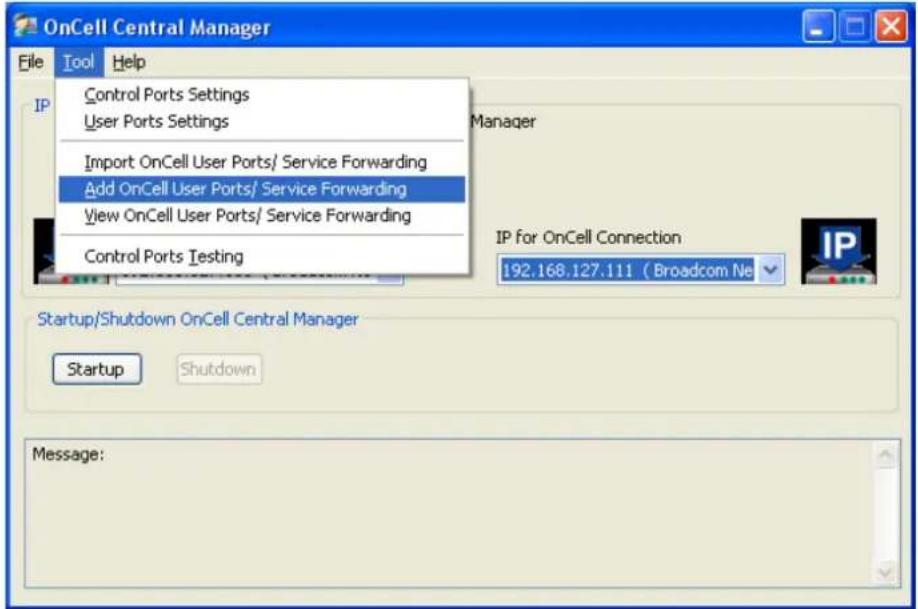918x609 pixels.
Task: Maximize the OnCell Central Manager window
Action: [854, 27]
